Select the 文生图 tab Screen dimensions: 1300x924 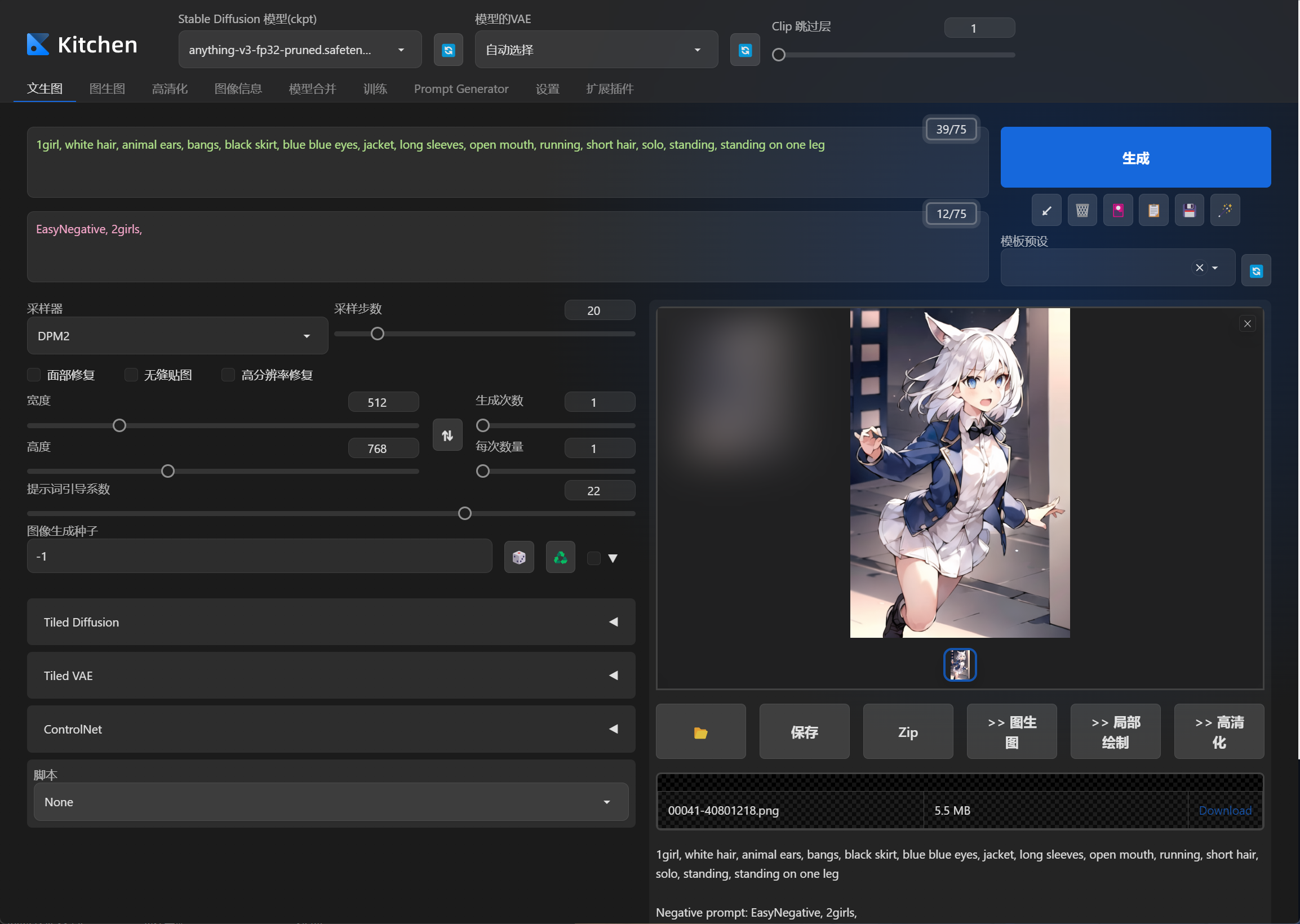(x=45, y=89)
